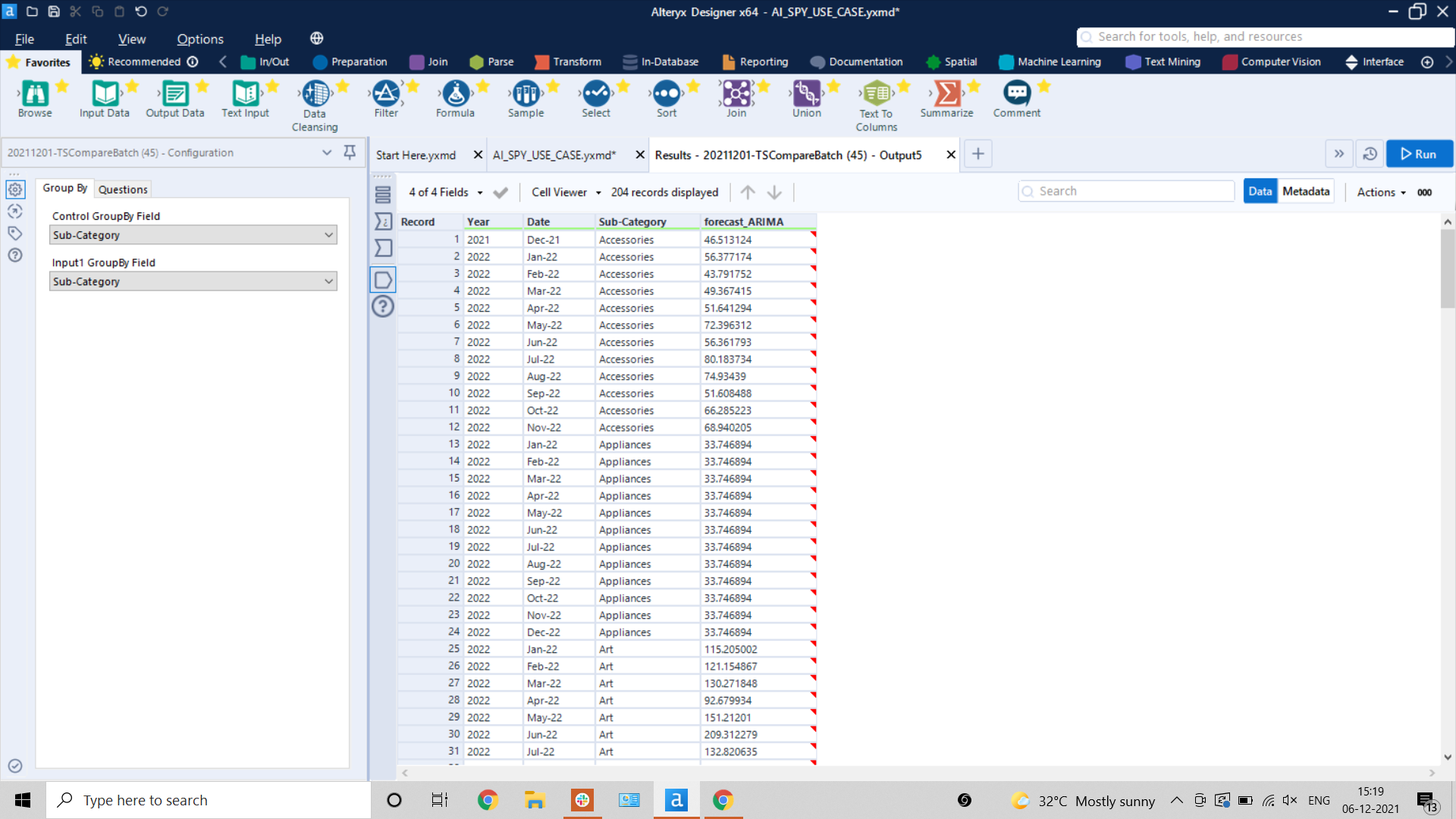
Task: Expand the Cell Viewer dropdown
Action: [565, 192]
